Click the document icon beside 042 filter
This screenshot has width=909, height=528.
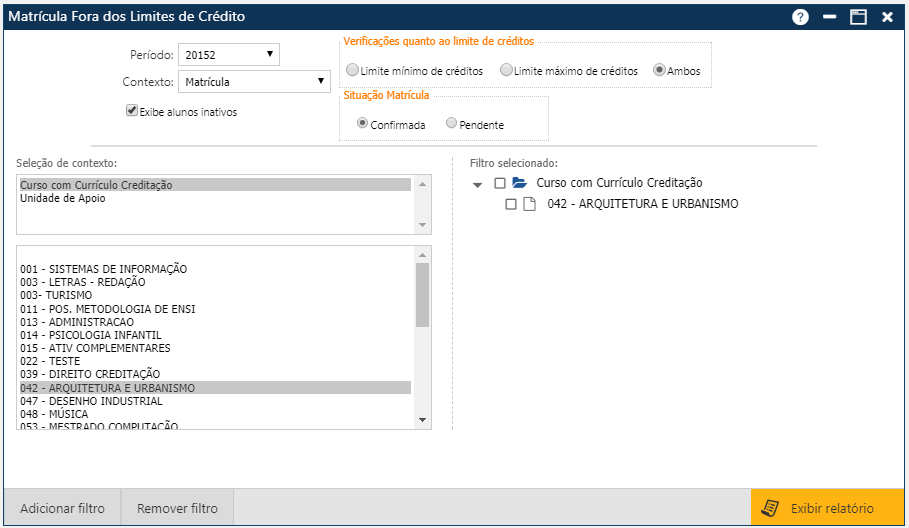530,204
